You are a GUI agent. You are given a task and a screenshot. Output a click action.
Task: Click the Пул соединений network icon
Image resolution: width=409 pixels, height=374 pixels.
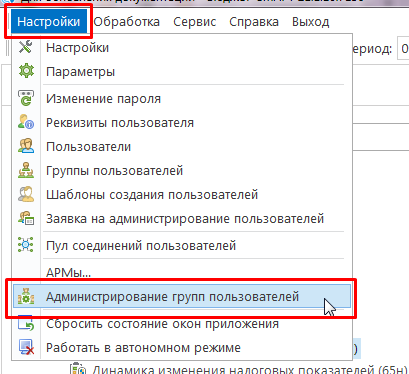pos(26,245)
